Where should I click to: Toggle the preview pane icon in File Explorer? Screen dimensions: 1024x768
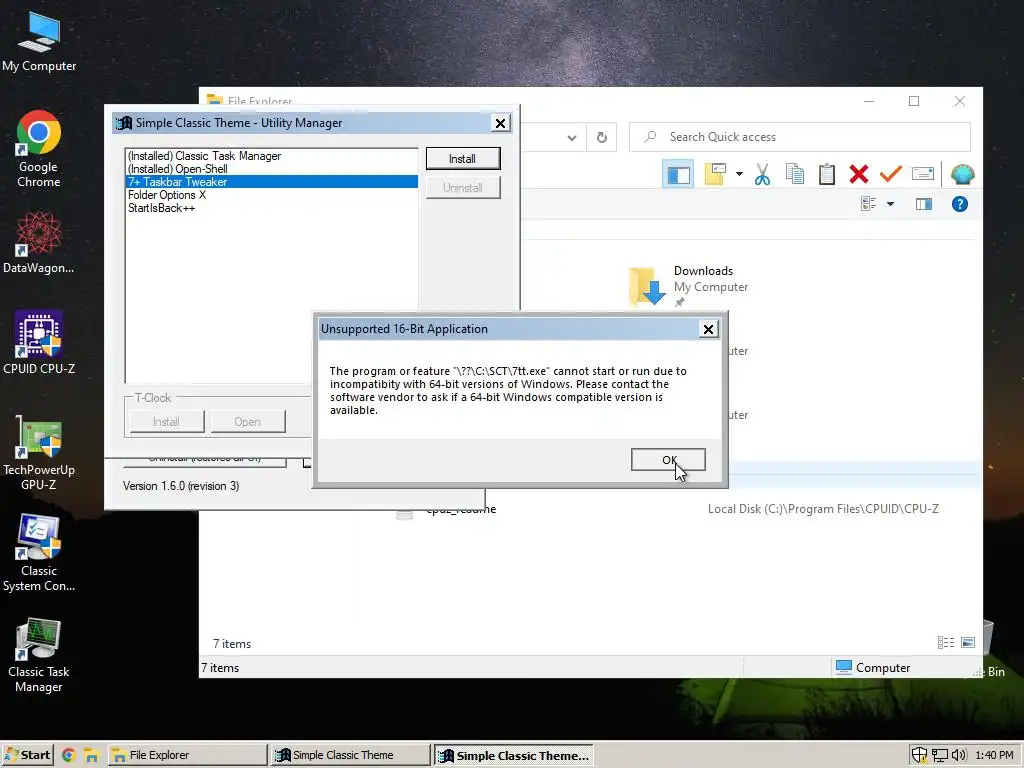click(923, 204)
